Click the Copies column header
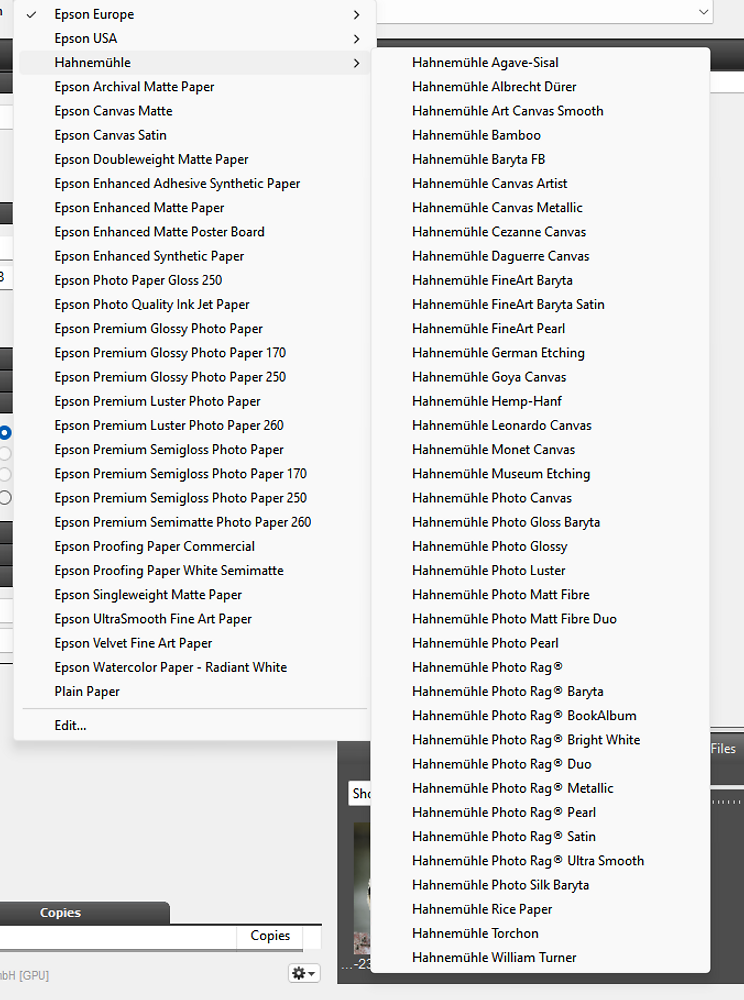 270,936
